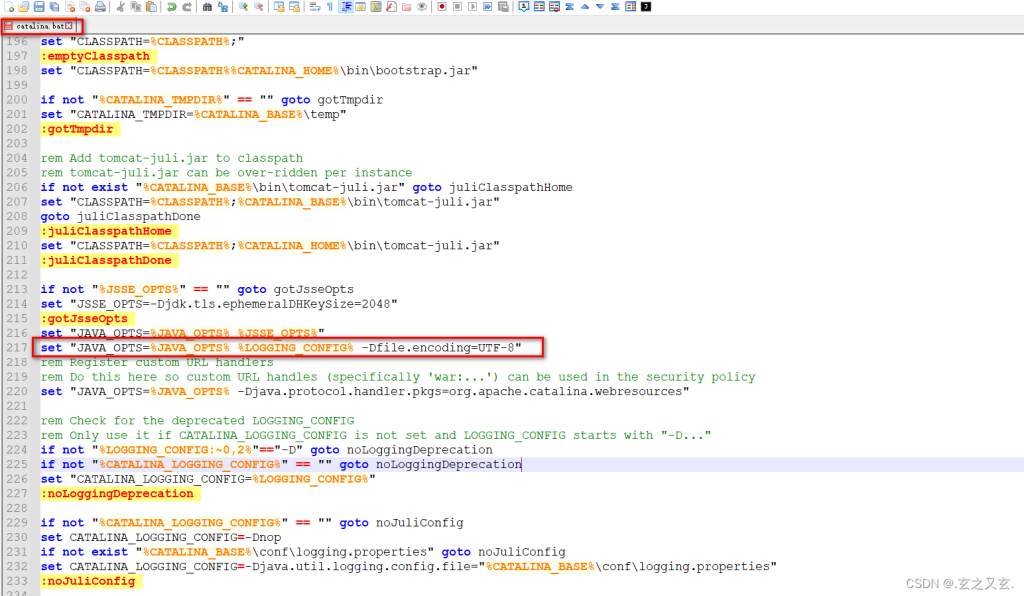Screen dimensions: 1024x596
Task: Select the catalina.bat tab
Action: (x=39, y=26)
